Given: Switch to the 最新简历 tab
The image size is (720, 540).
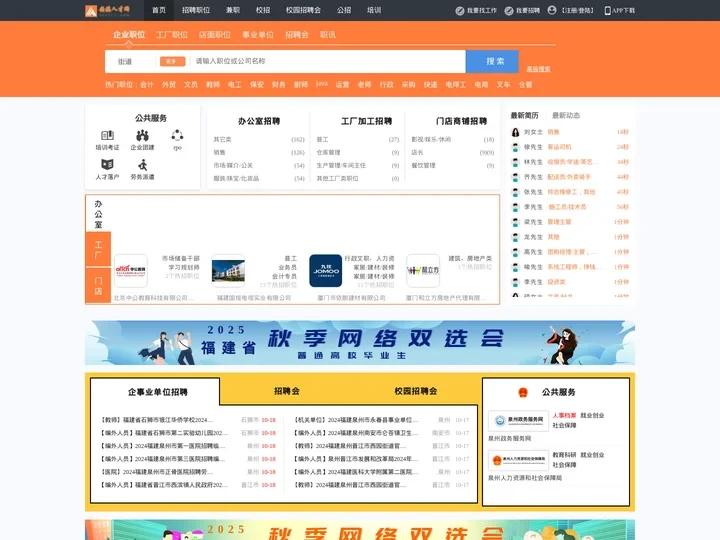Looking at the screenshot, I should click(524, 115).
